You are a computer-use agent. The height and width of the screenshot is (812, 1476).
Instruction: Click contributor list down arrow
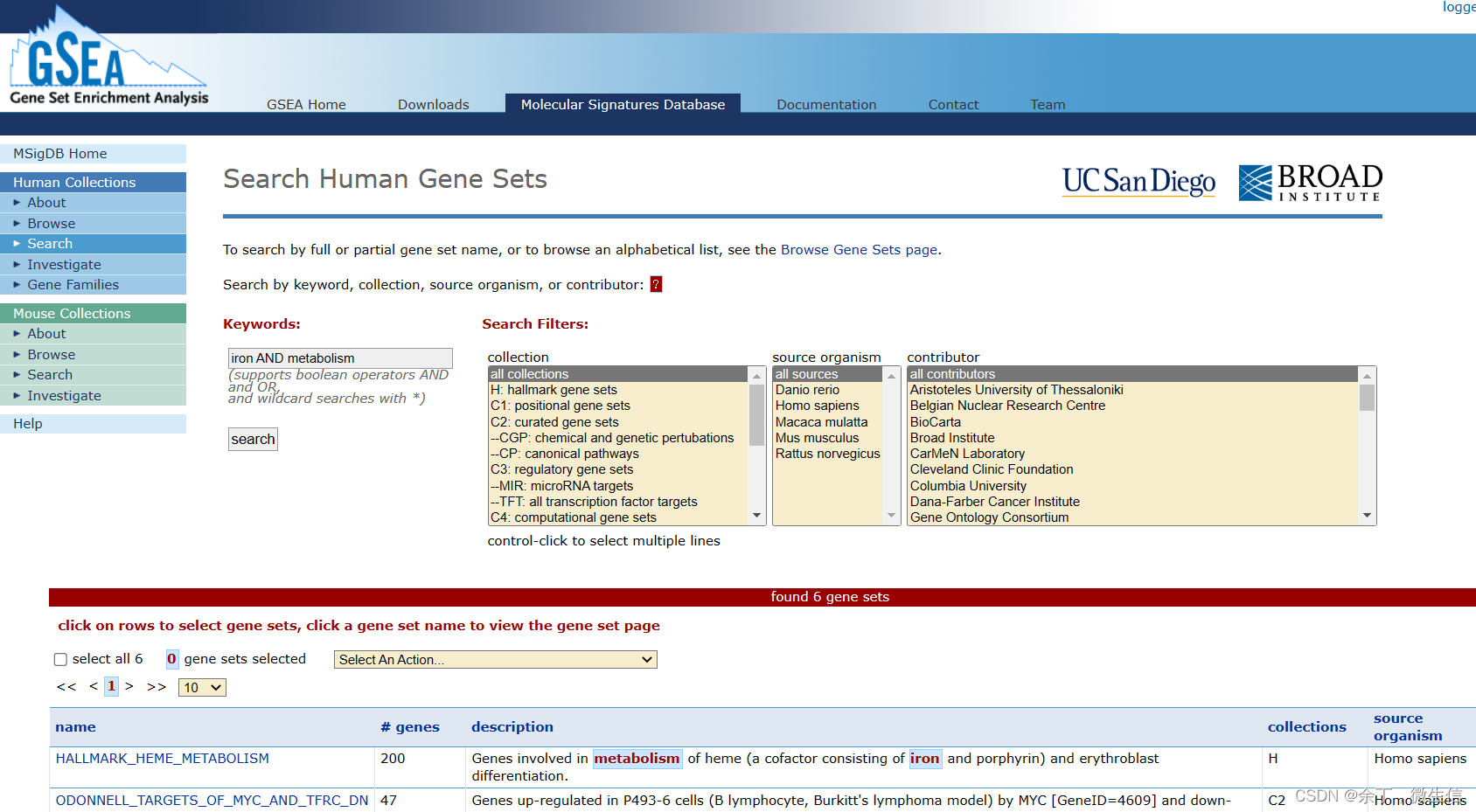(x=1367, y=516)
